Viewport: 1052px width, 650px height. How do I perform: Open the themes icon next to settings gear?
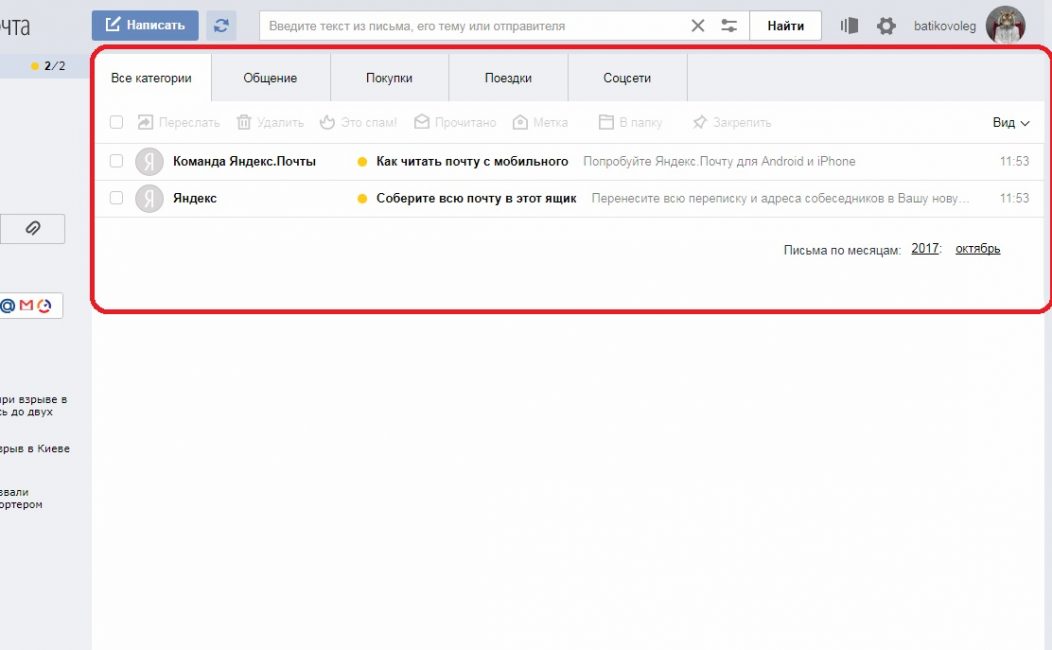pos(849,25)
